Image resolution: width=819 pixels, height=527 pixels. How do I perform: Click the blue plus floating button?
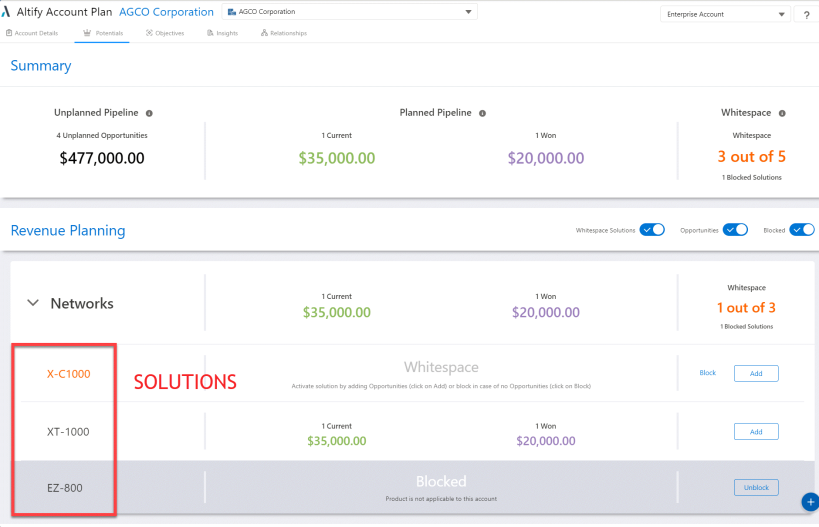click(x=810, y=502)
